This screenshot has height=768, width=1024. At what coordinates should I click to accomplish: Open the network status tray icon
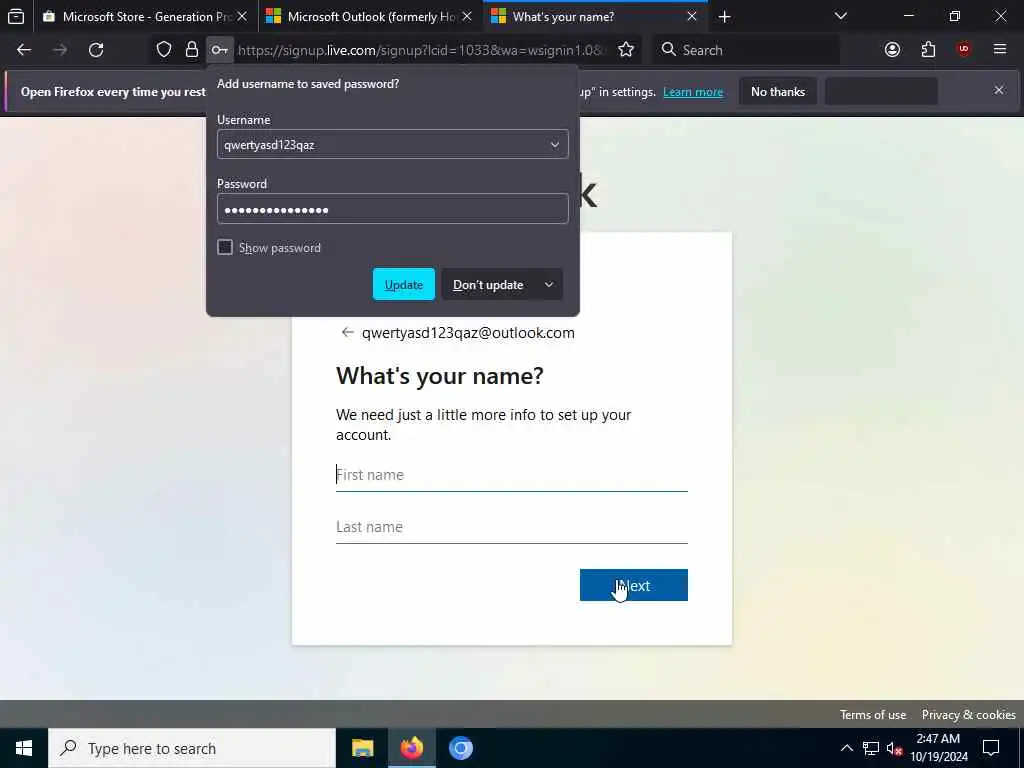(x=871, y=748)
